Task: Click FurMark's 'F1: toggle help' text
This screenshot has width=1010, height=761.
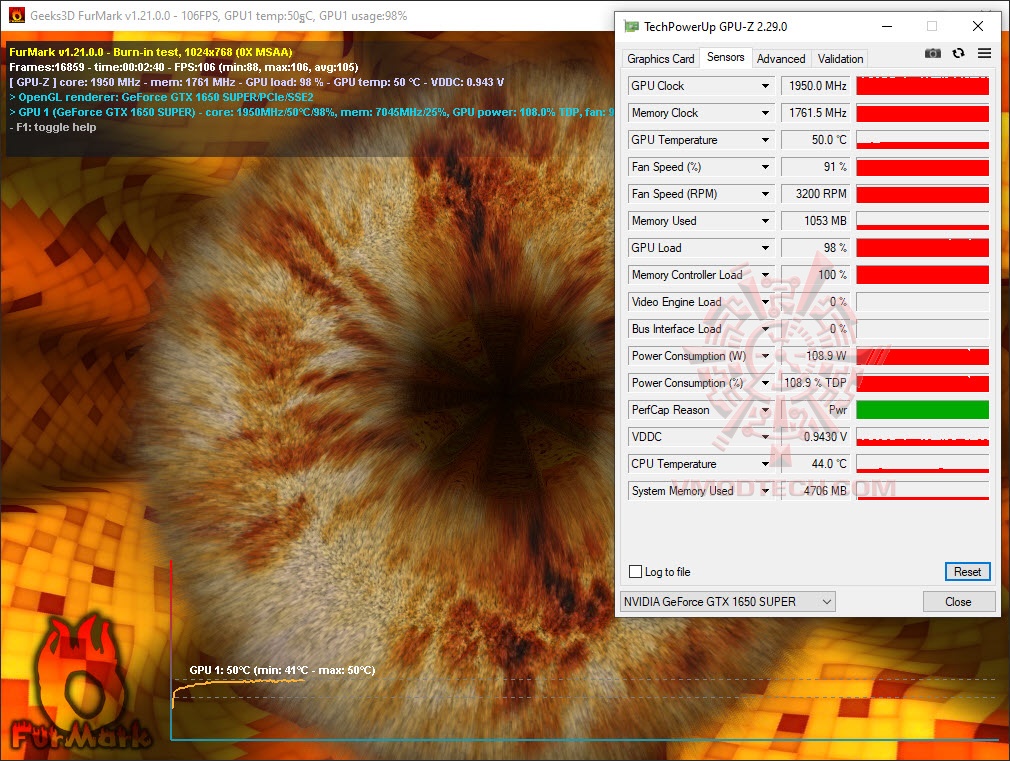Action: tap(53, 127)
